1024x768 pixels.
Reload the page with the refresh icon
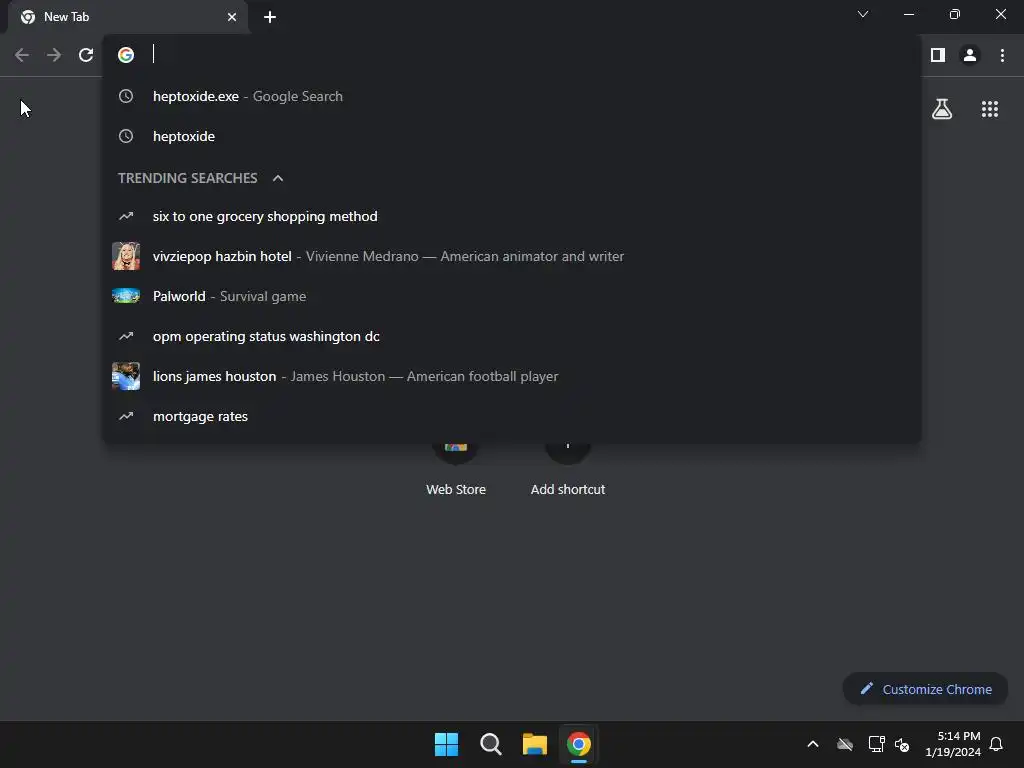86,56
